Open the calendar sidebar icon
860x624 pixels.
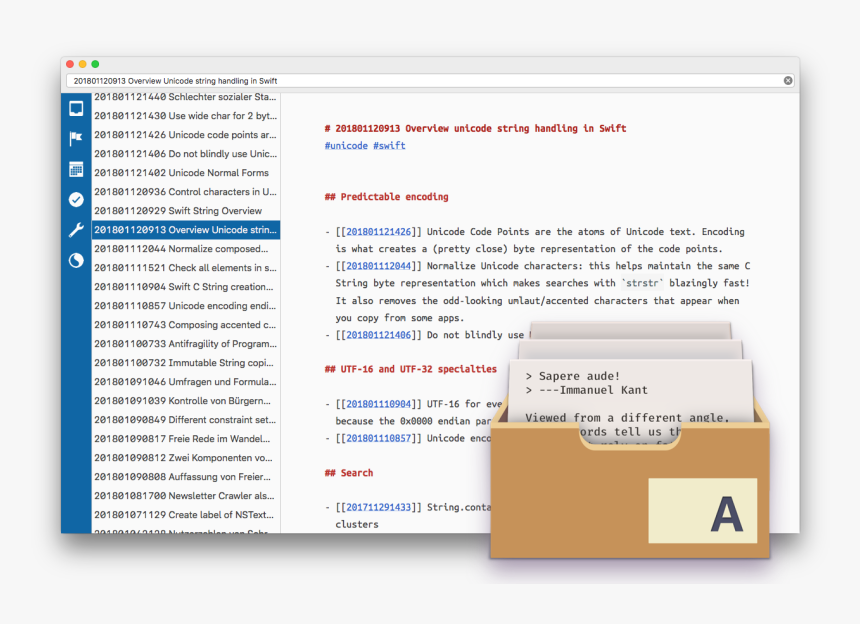(x=76, y=169)
